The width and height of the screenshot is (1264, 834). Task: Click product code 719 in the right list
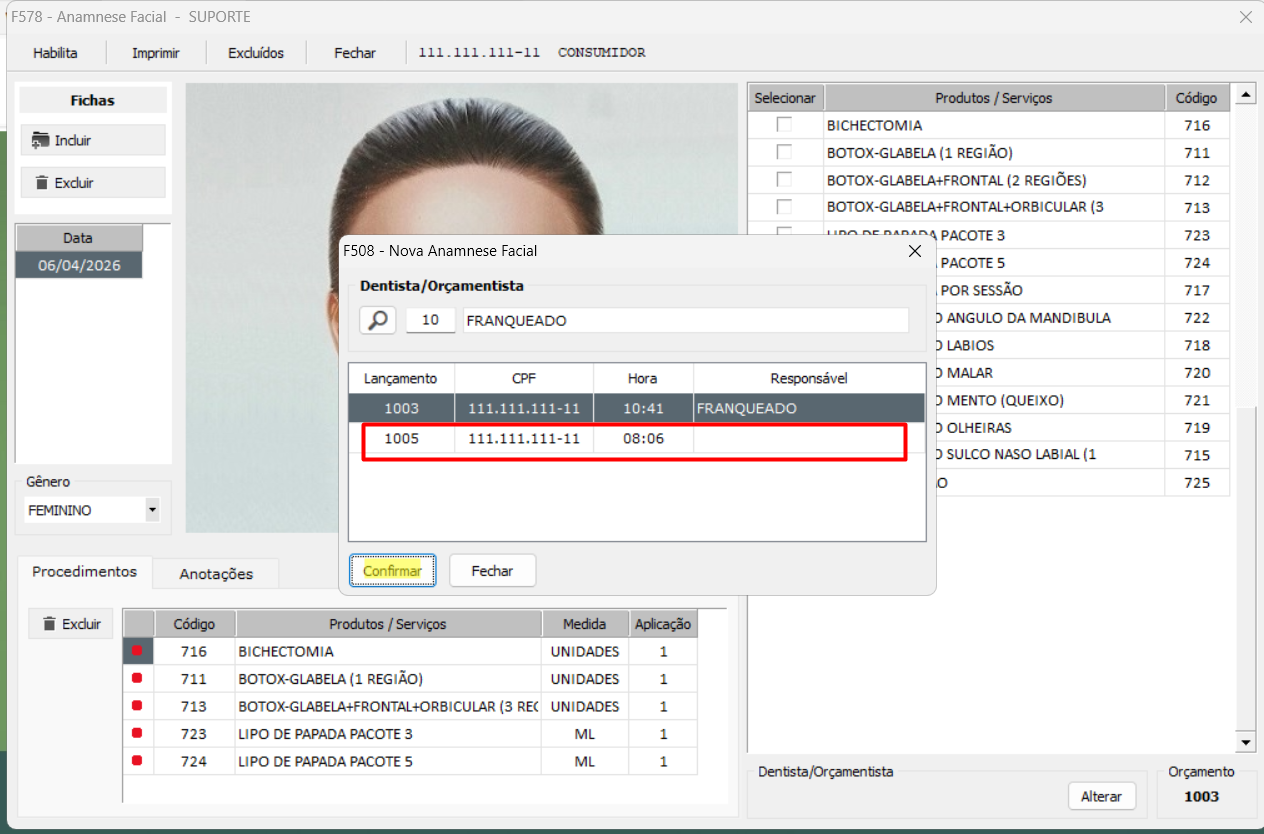pyautogui.click(x=1196, y=427)
